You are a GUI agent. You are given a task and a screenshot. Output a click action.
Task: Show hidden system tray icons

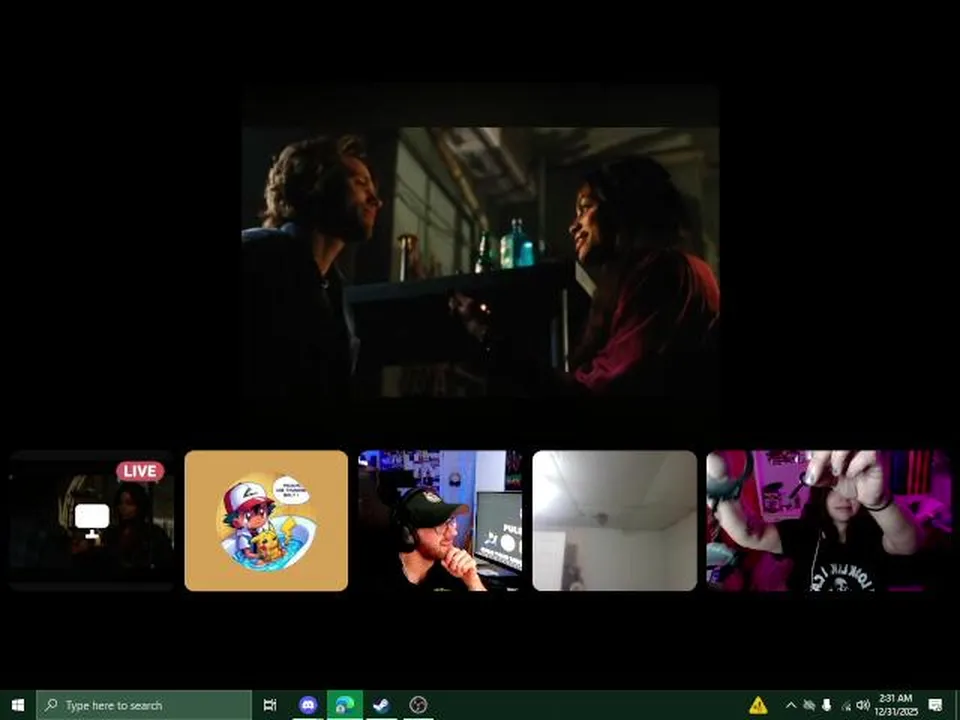click(x=790, y=705)
